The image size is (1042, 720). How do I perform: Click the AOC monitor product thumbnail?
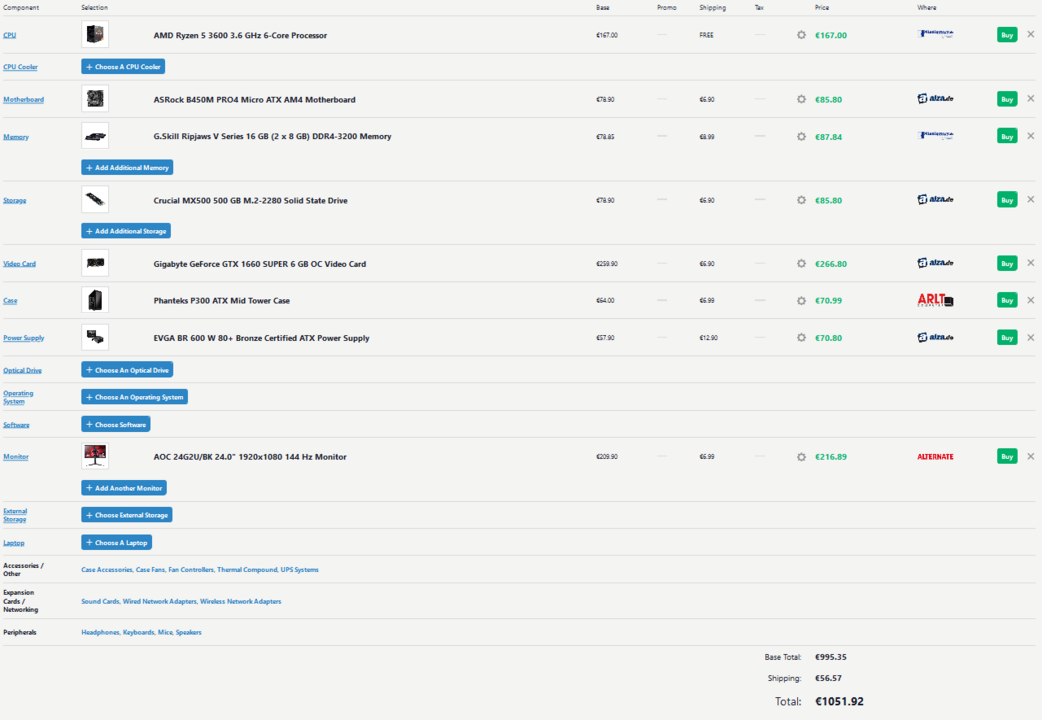coord(95,456)
